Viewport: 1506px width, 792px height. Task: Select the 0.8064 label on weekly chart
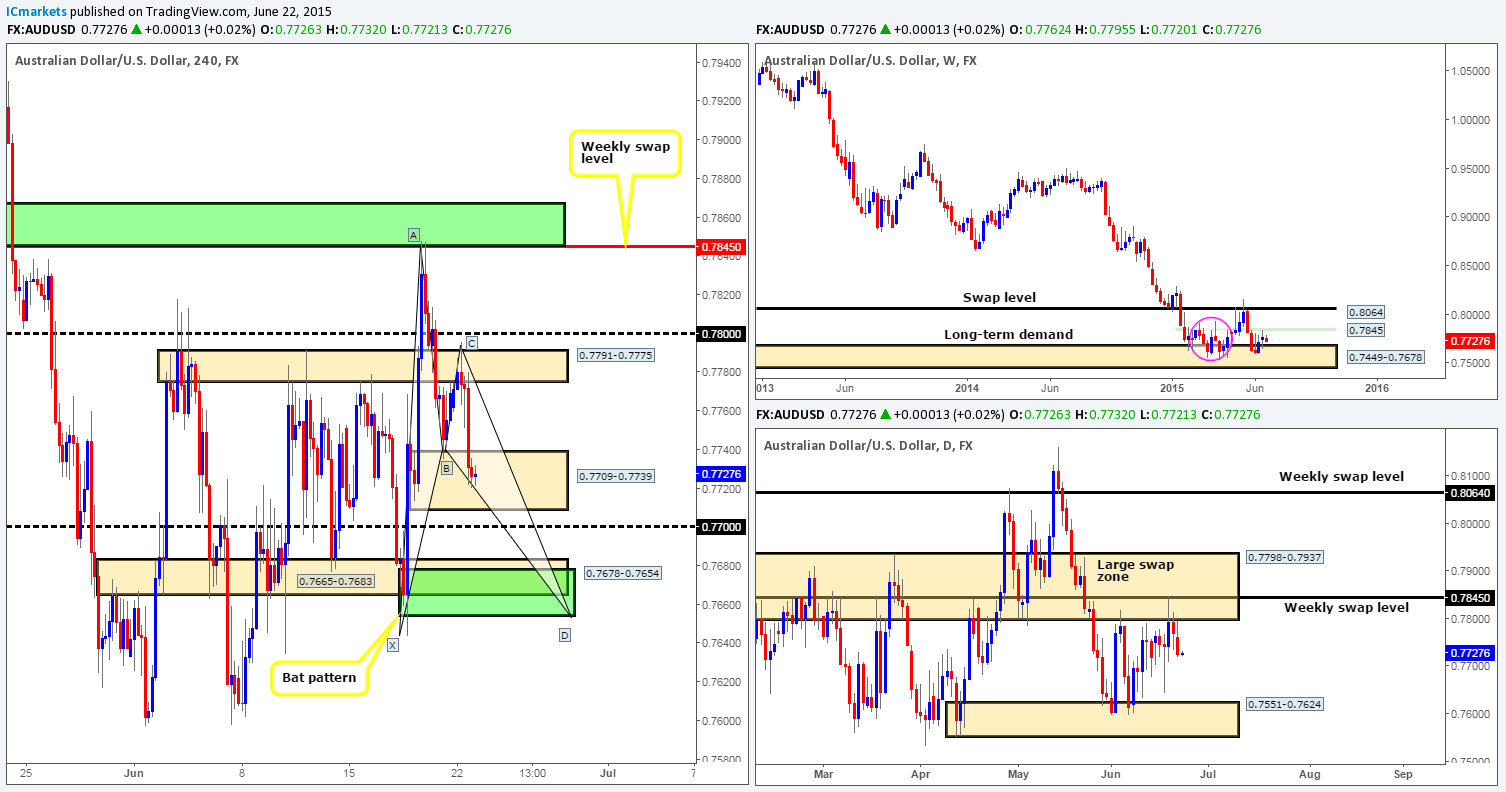1365,311
